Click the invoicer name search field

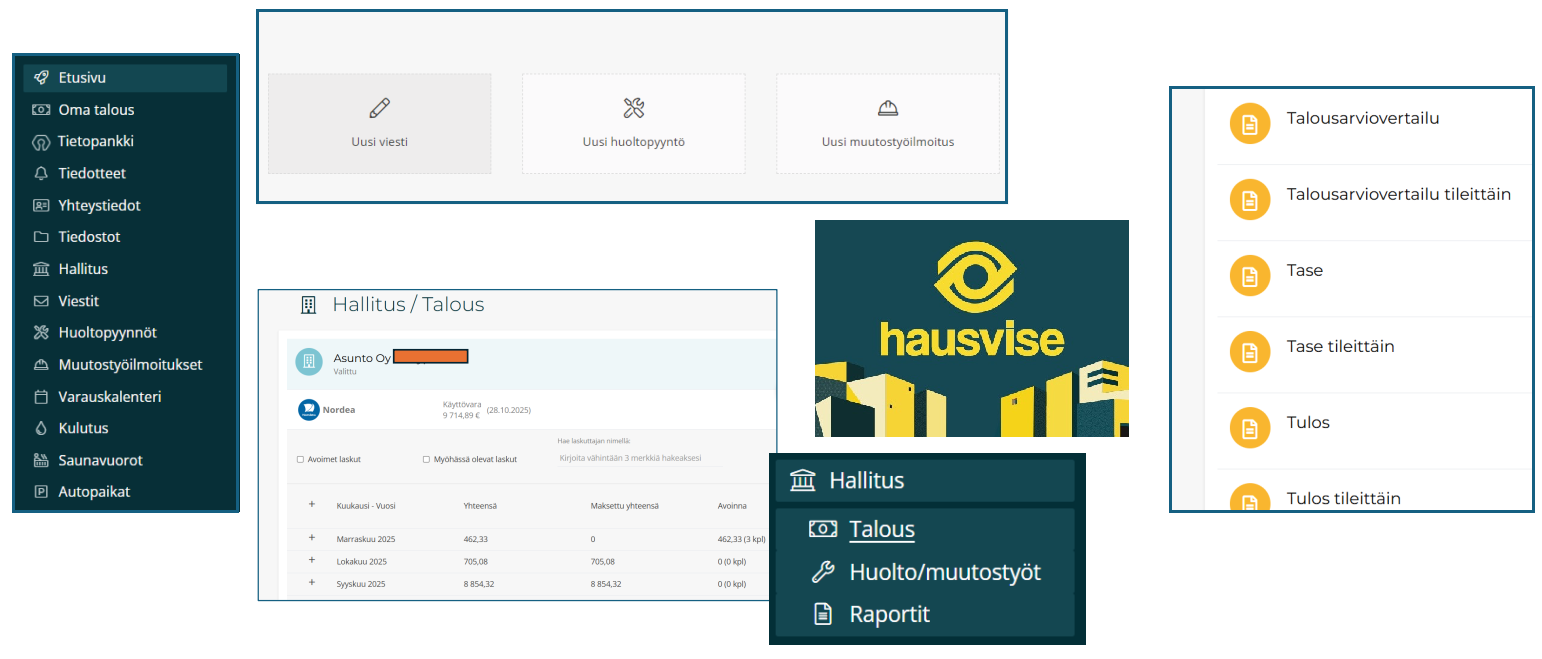636,458
